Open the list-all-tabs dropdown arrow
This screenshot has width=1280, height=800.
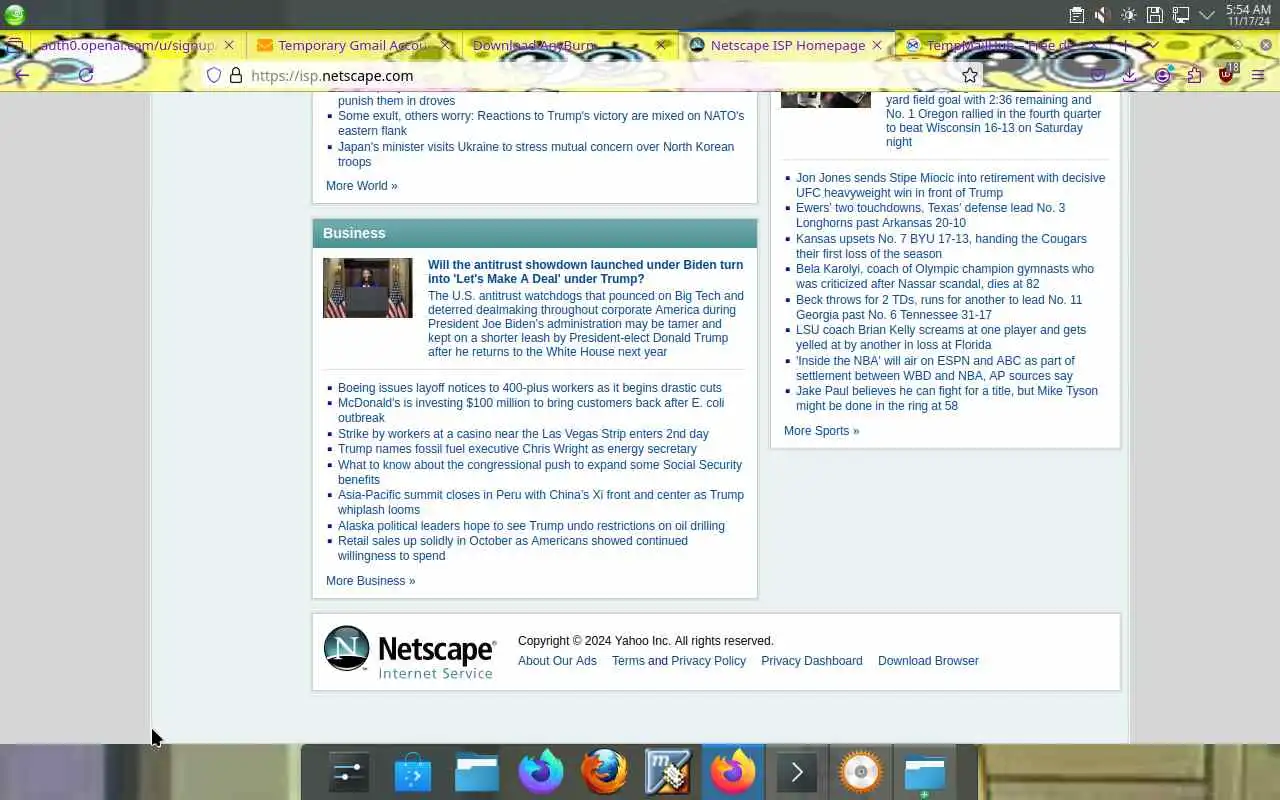click(1152, 45)
